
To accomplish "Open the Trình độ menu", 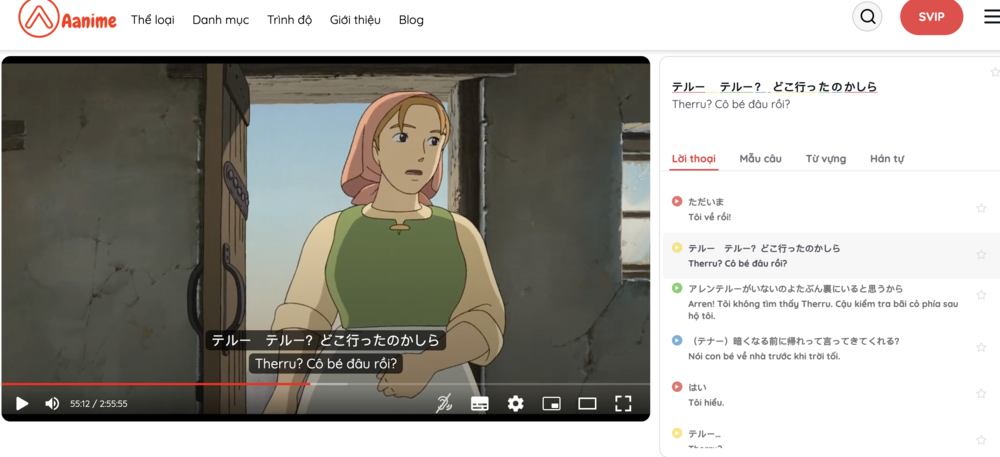I will (290, 20).
